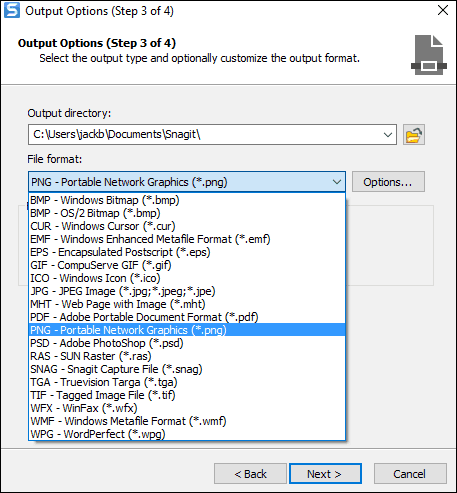Collapse the File format combo box

click(x=337, y=182)
